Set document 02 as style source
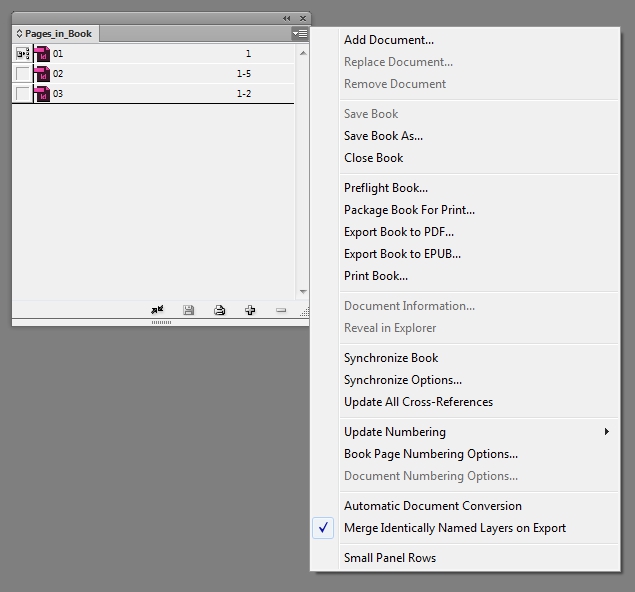Viewport: 635px width, 592px height. [x=23, y=74]
